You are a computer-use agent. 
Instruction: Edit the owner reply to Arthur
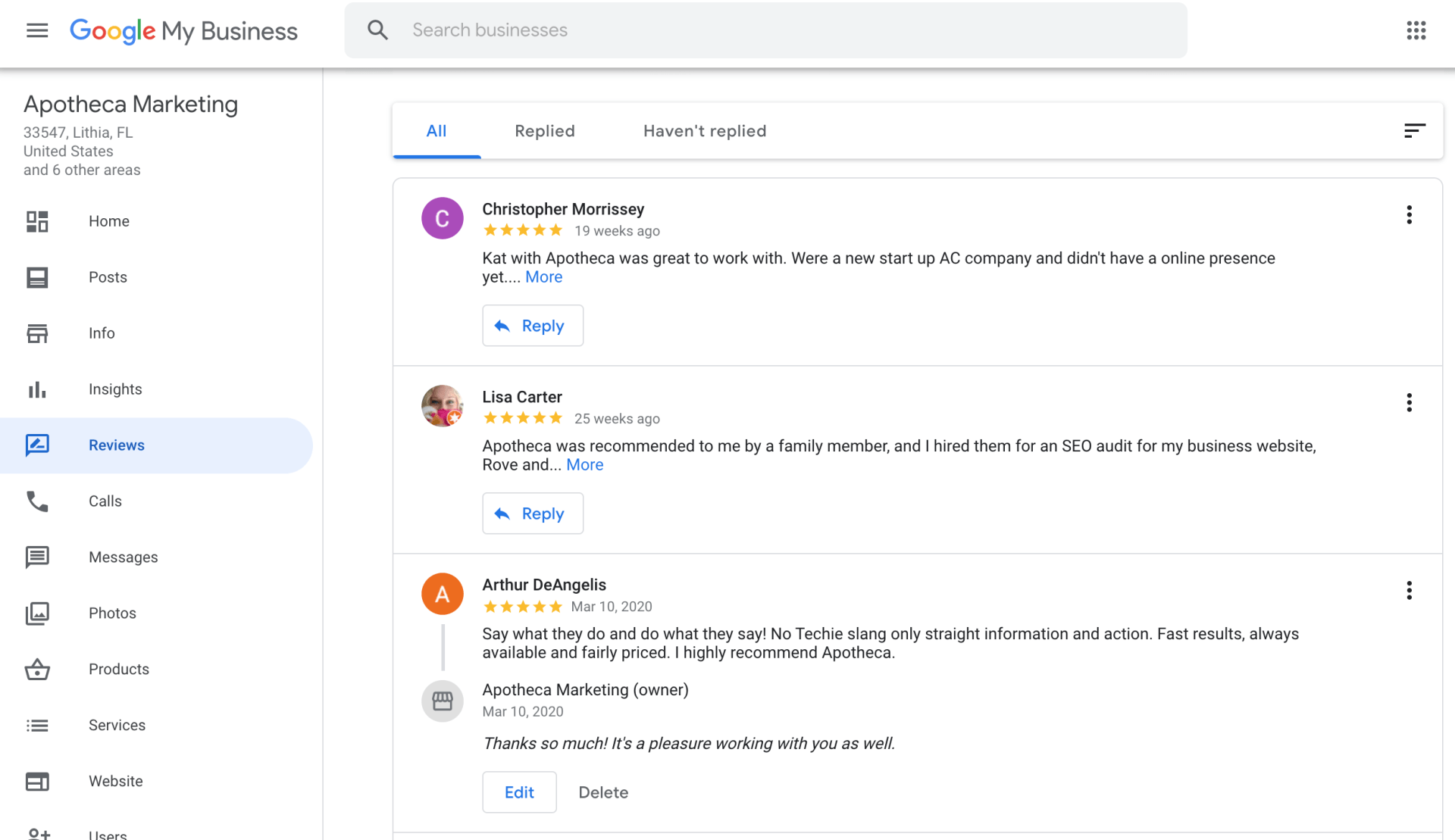tap(519, 792)
